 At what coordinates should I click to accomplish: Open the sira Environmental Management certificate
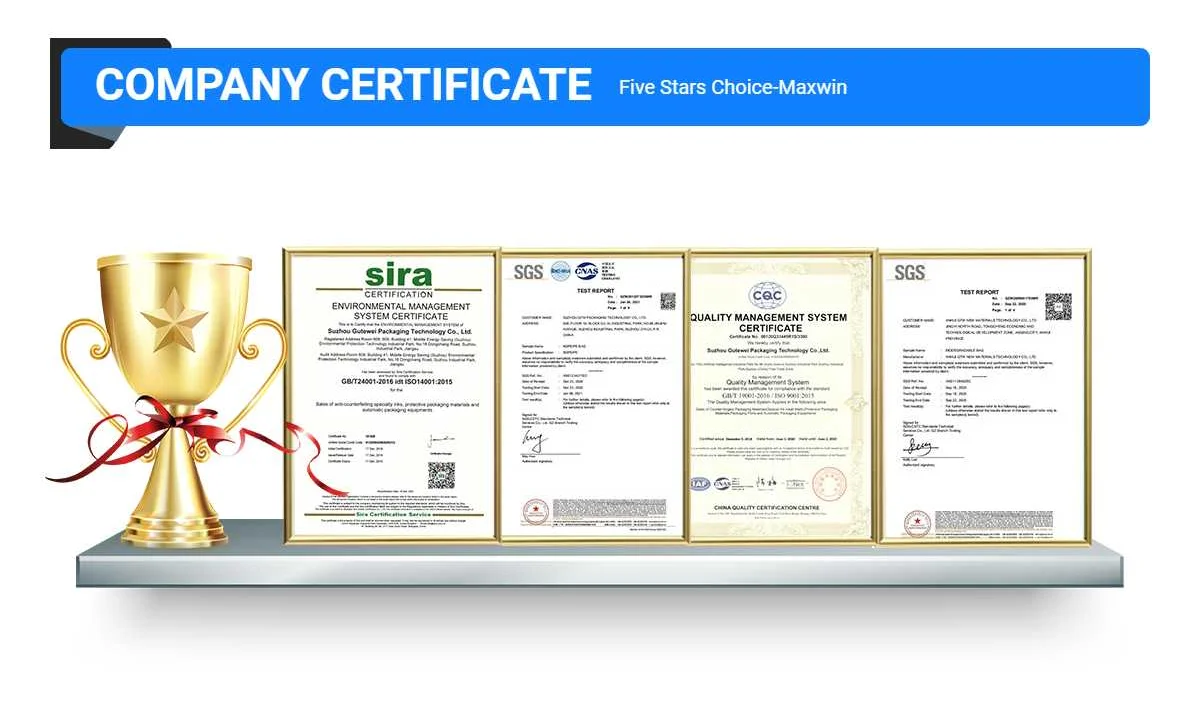click(x=391, y=396)
